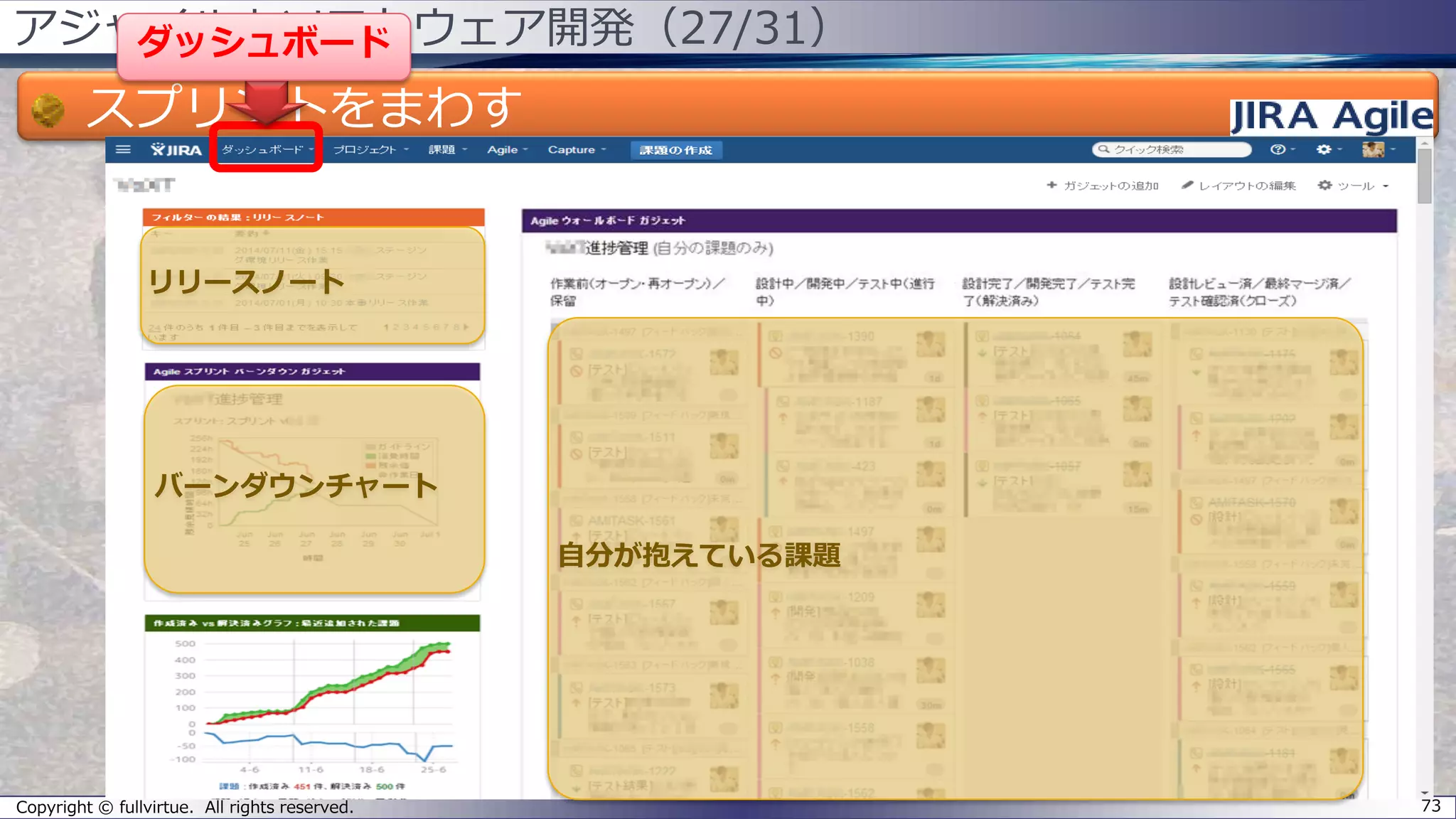The height and width of the screenshot is (819, 1456).
Task: Select the 作成済み vs 解決済みグラフ gadget header
Action: 313,623
